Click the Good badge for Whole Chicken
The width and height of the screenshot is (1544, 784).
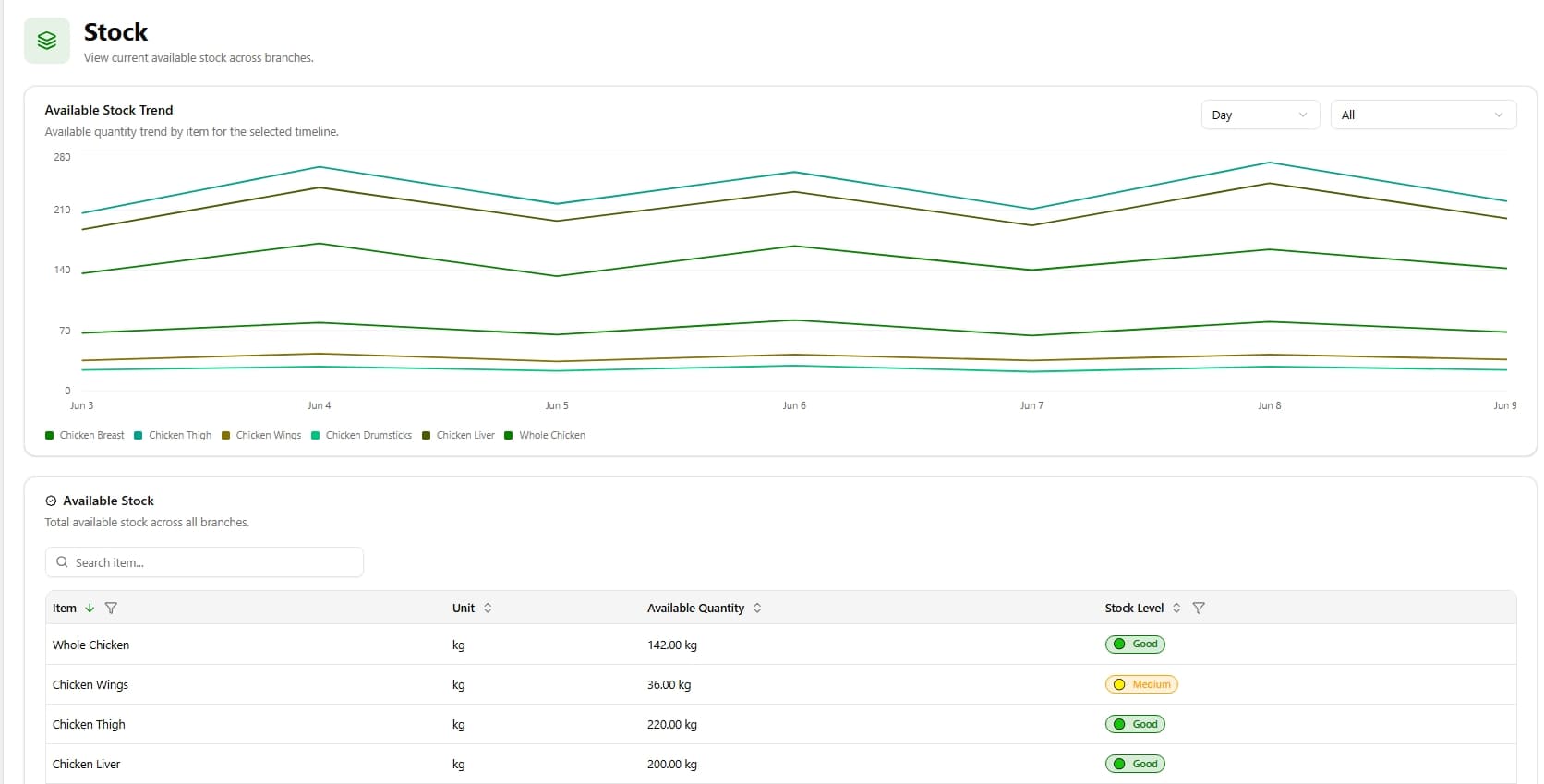click(1135, 645)
